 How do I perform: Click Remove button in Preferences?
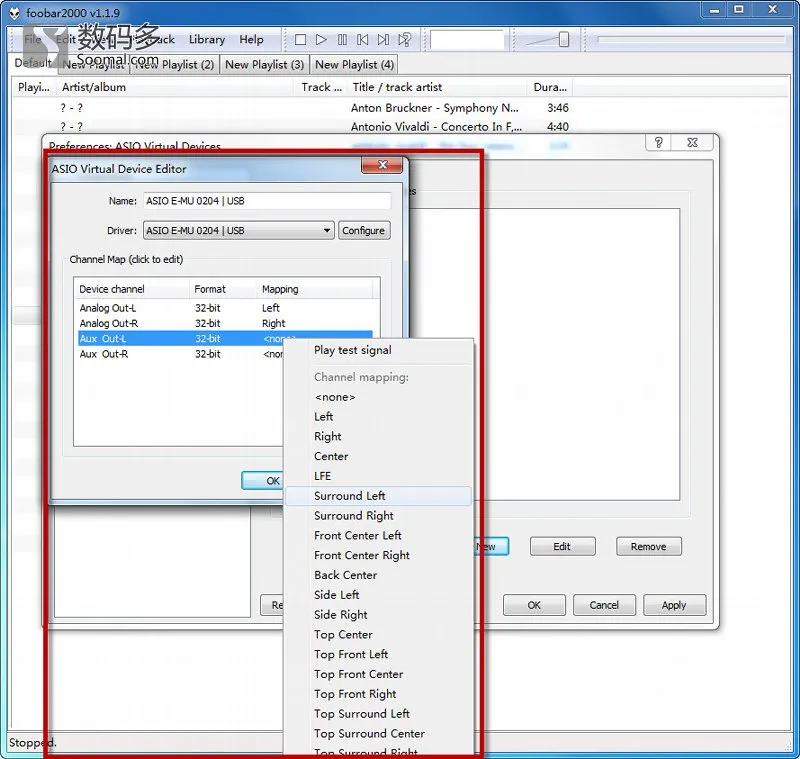(x=648, y=547)
